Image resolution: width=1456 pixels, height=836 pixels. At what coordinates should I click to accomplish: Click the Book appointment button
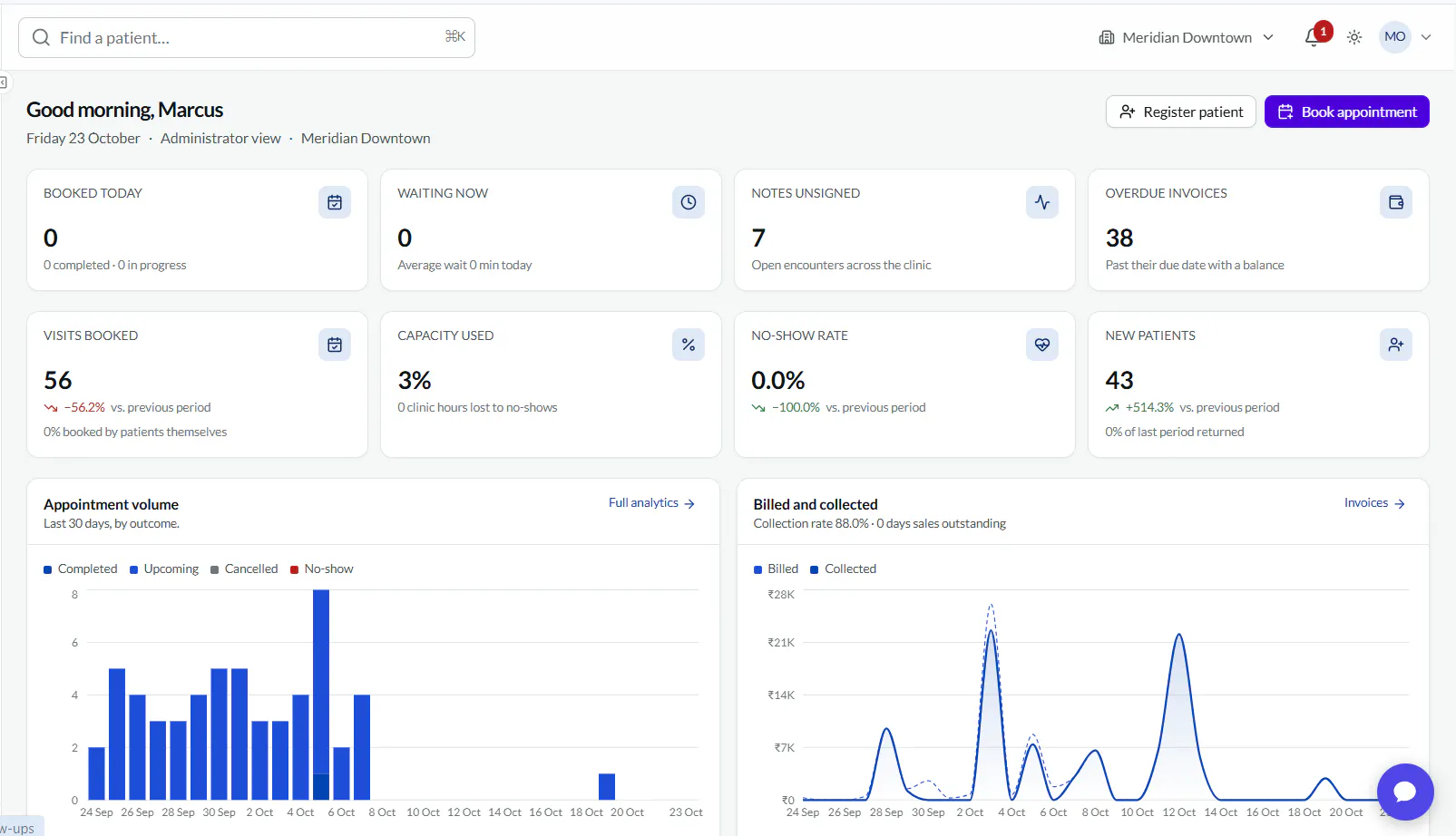pyautogui.click(x=1347, y=112)
